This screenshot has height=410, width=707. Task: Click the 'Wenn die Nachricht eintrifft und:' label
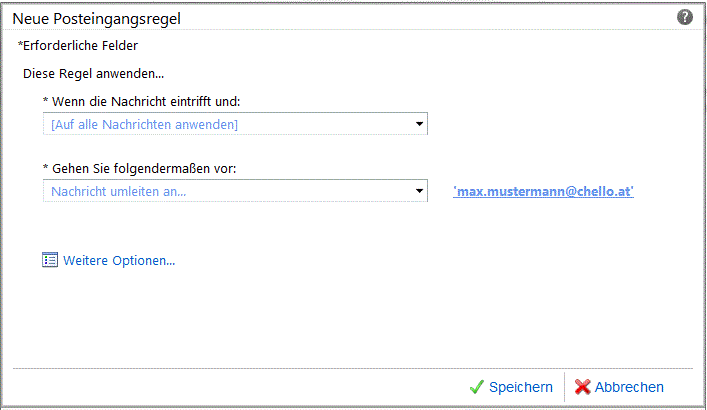click(x=144, y=102)
